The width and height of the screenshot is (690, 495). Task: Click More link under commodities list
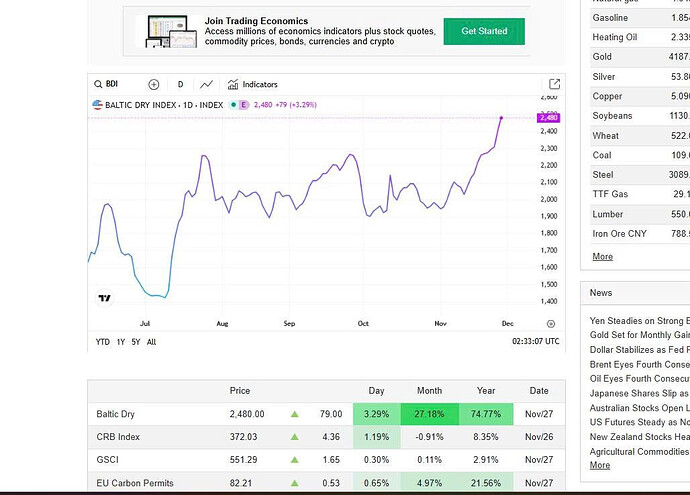click(x=602, y=257)
